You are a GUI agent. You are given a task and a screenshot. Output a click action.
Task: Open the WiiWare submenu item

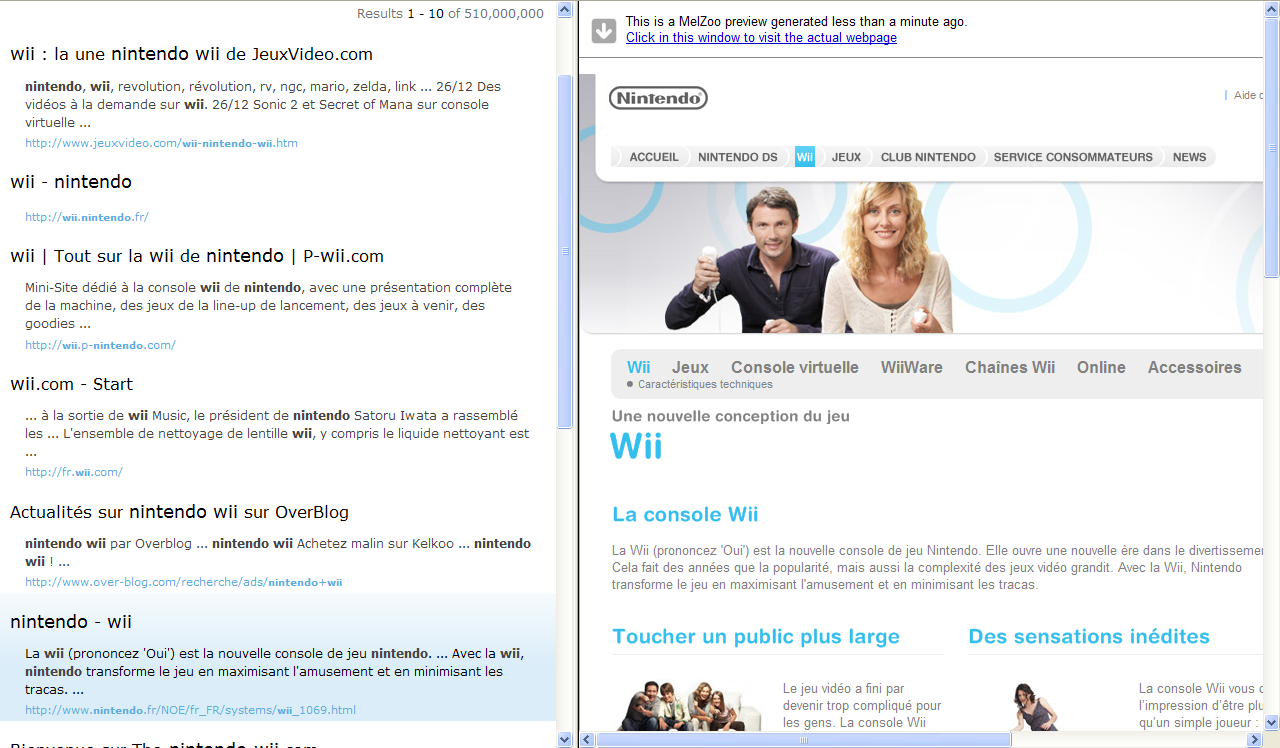912,367
